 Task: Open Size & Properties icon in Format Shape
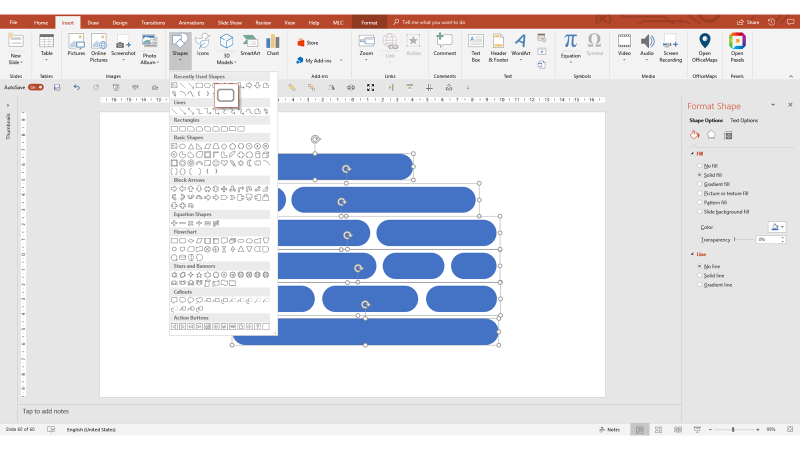[728, 135]
